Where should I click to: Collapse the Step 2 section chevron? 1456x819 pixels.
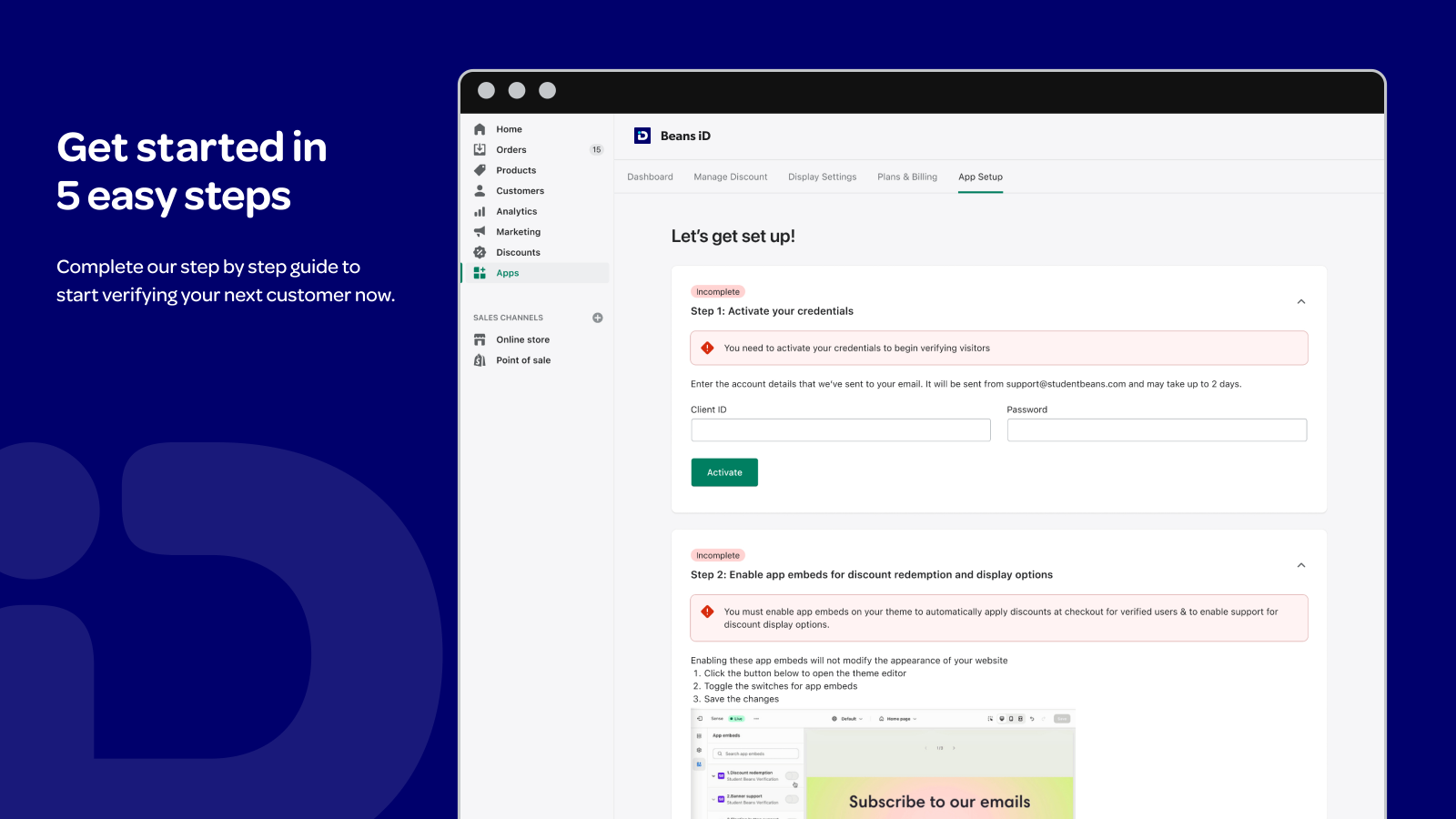click(1301, 565)
